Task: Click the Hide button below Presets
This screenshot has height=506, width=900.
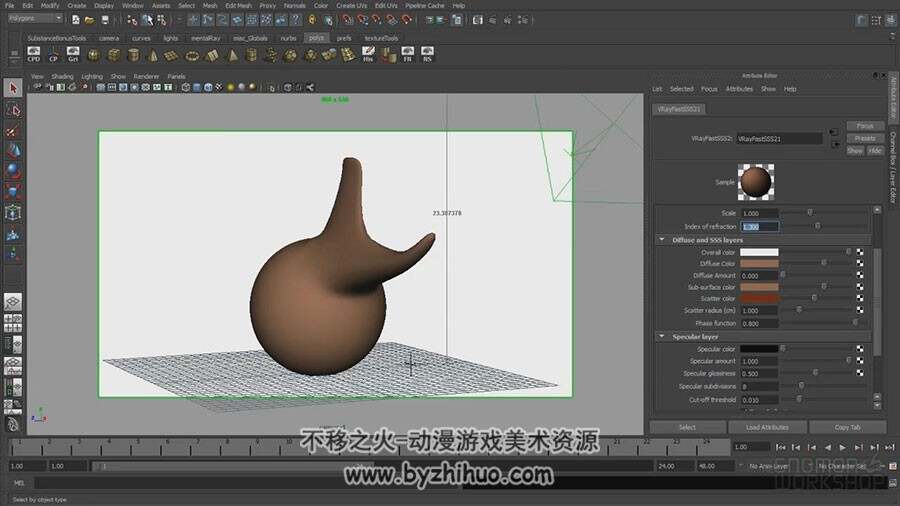Action: tap(875, 150)
